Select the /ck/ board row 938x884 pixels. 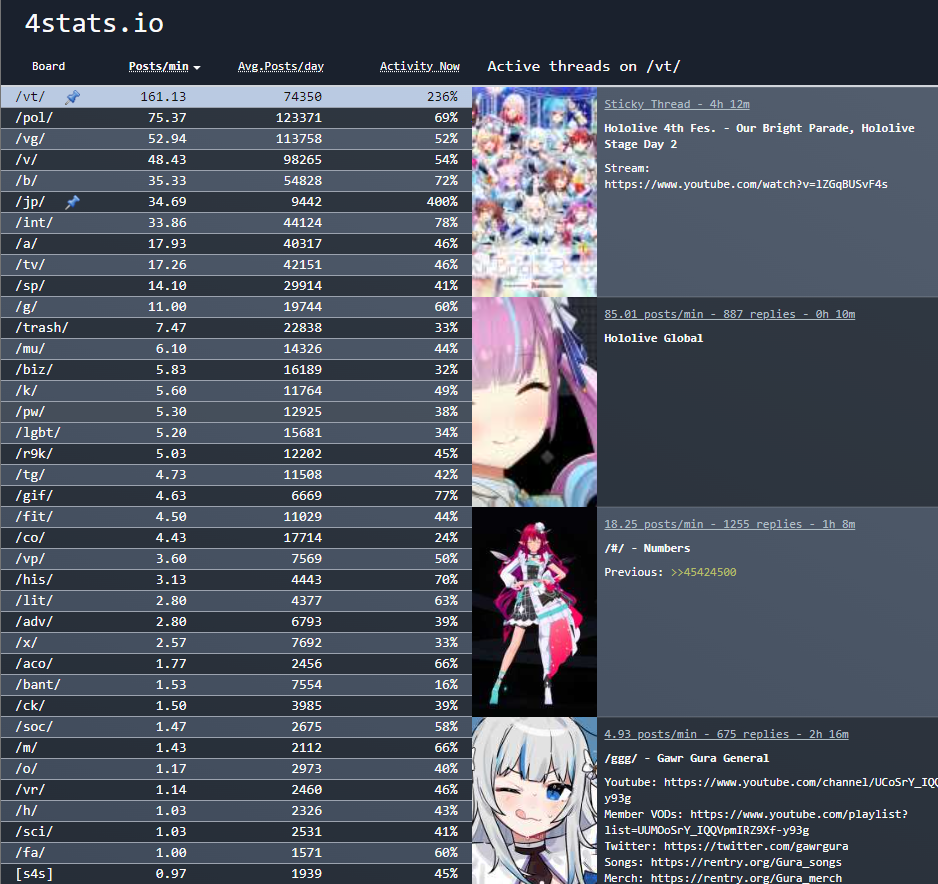(236, 706)
